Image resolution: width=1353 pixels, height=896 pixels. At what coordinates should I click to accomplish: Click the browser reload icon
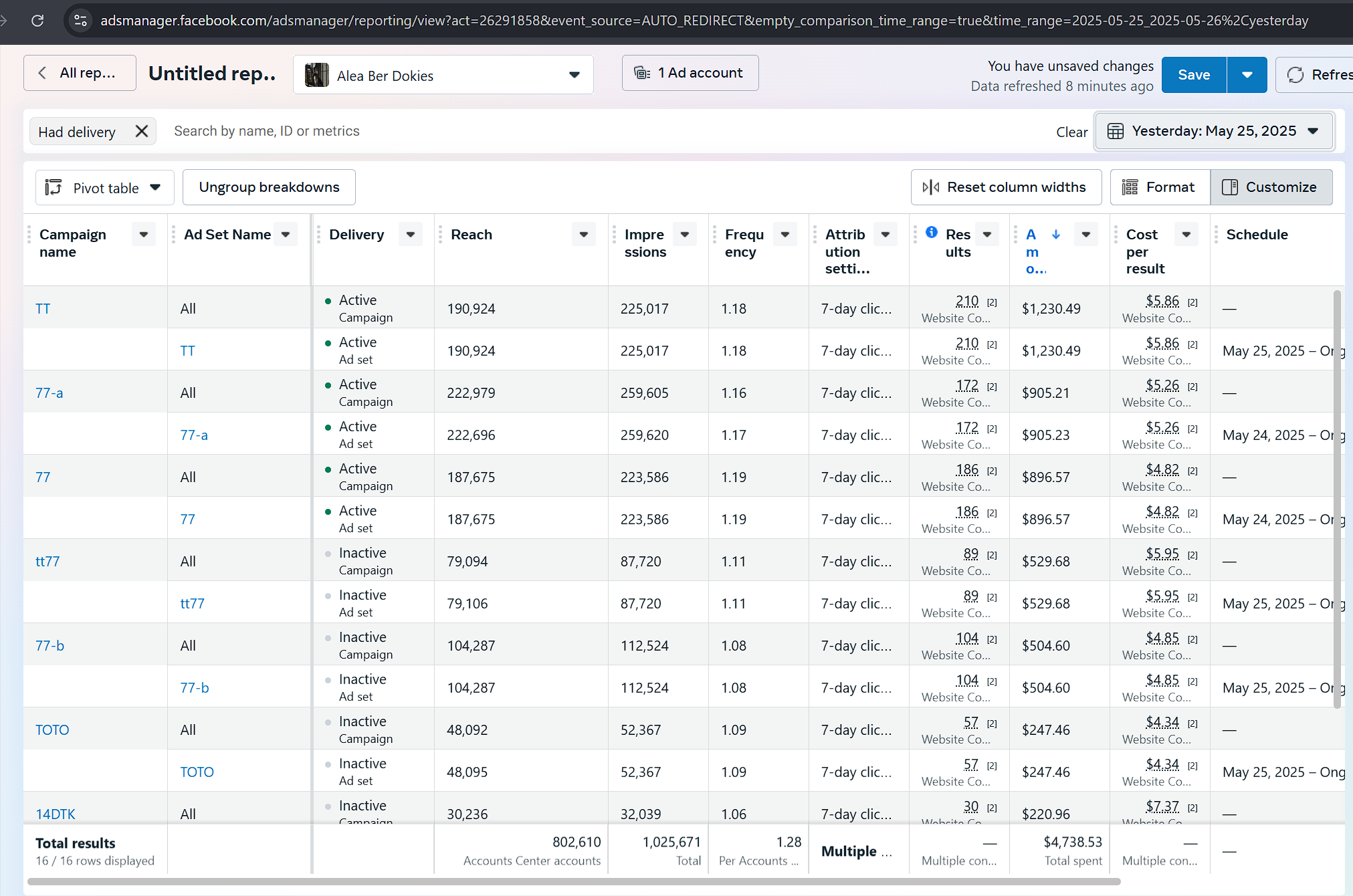pos(37,21)
